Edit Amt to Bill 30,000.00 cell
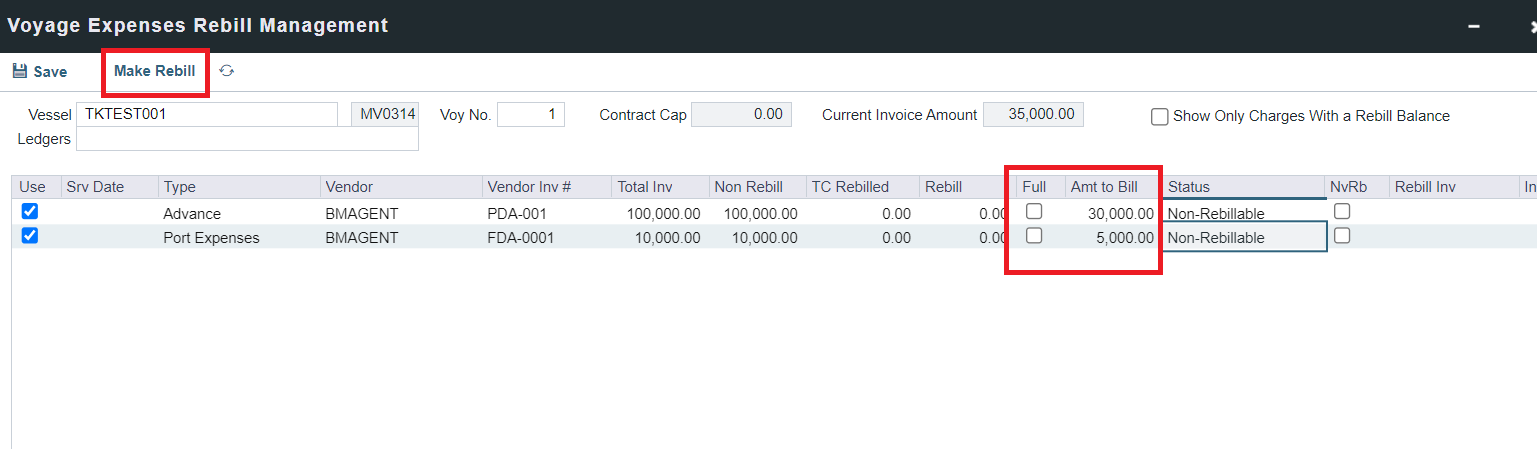 1112,214
